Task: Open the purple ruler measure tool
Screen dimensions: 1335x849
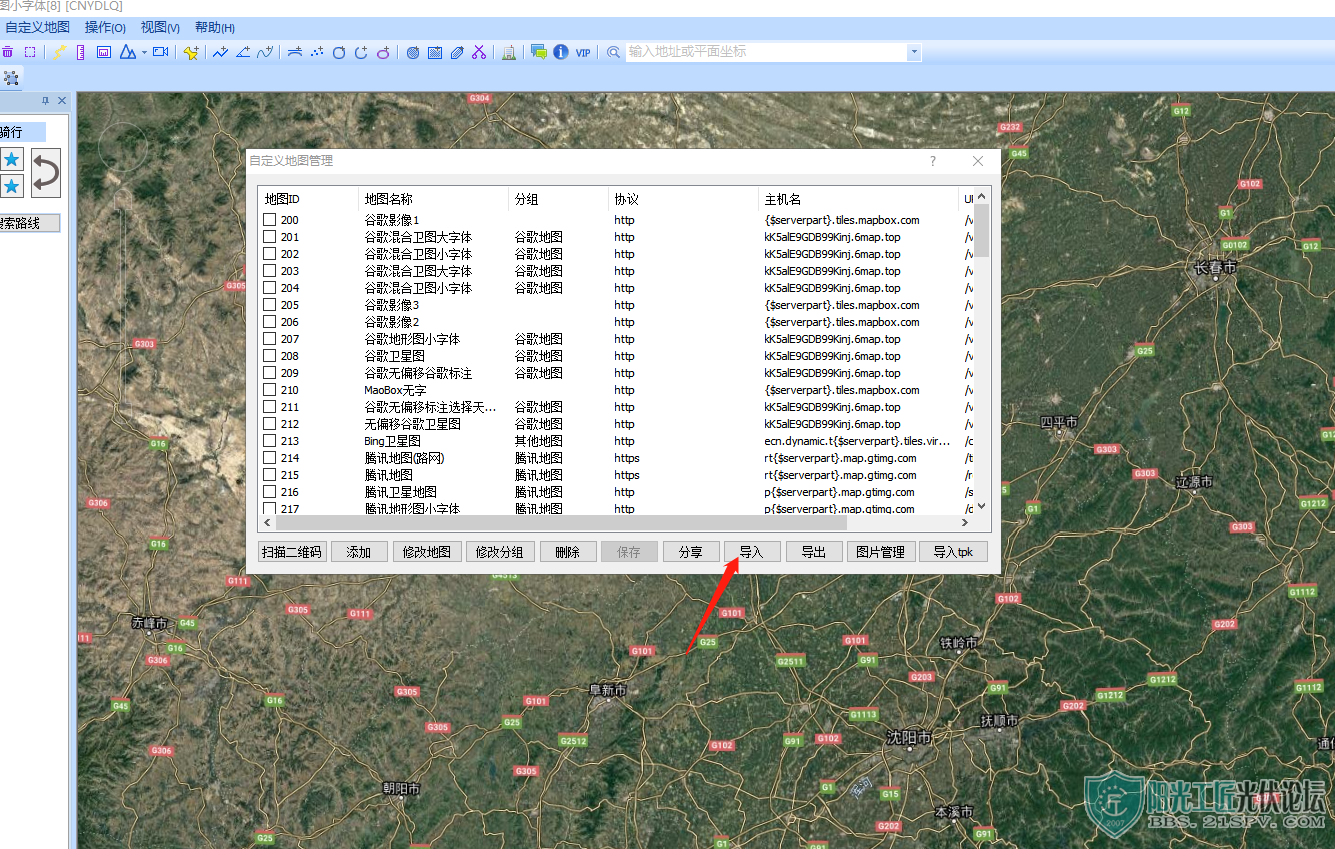Action: [81, 52]
